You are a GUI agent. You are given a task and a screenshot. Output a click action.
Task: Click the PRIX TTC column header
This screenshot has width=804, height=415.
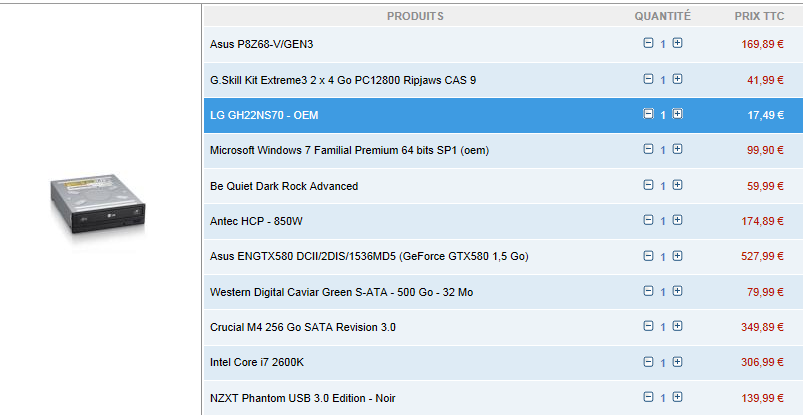(759, 16)
